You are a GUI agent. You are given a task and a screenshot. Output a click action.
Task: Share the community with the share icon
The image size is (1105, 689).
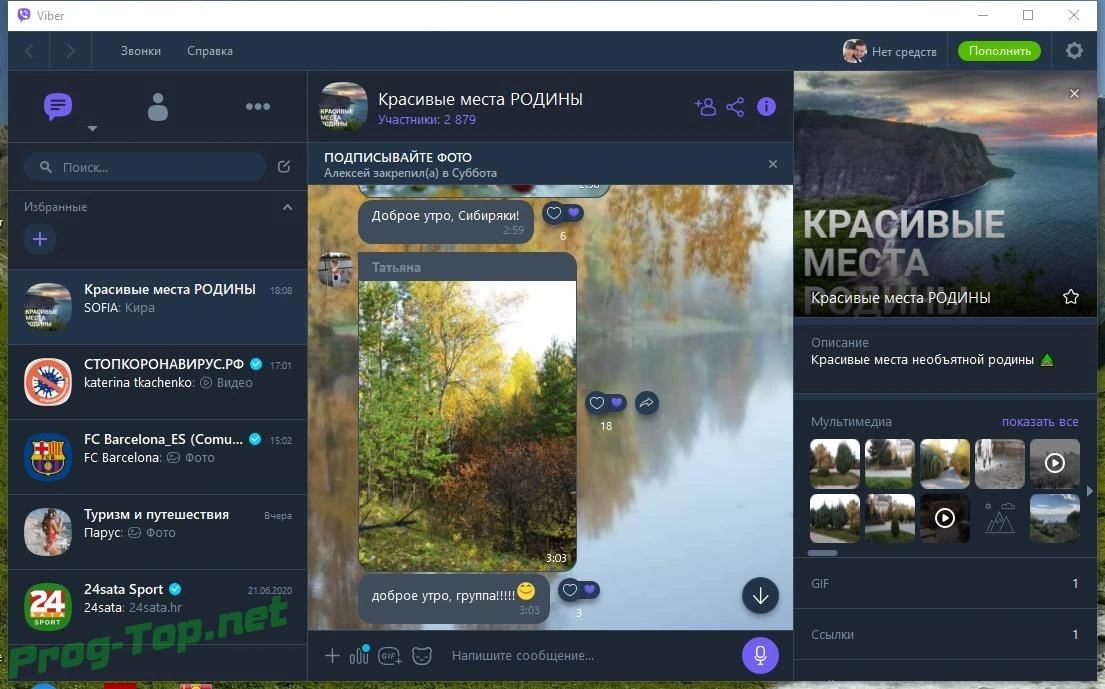(x=735, y=106)
